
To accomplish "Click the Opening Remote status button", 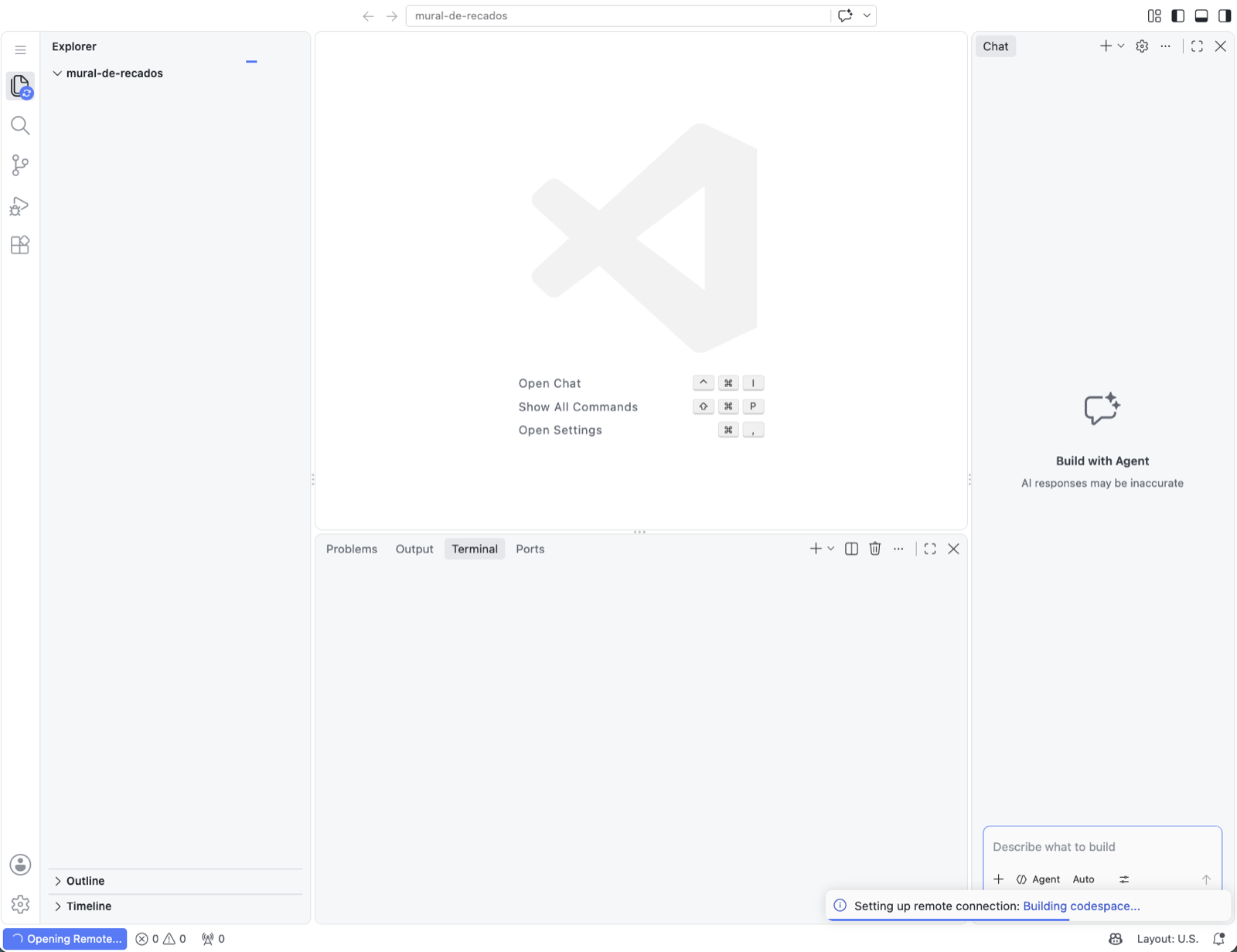I will (66, 939).
